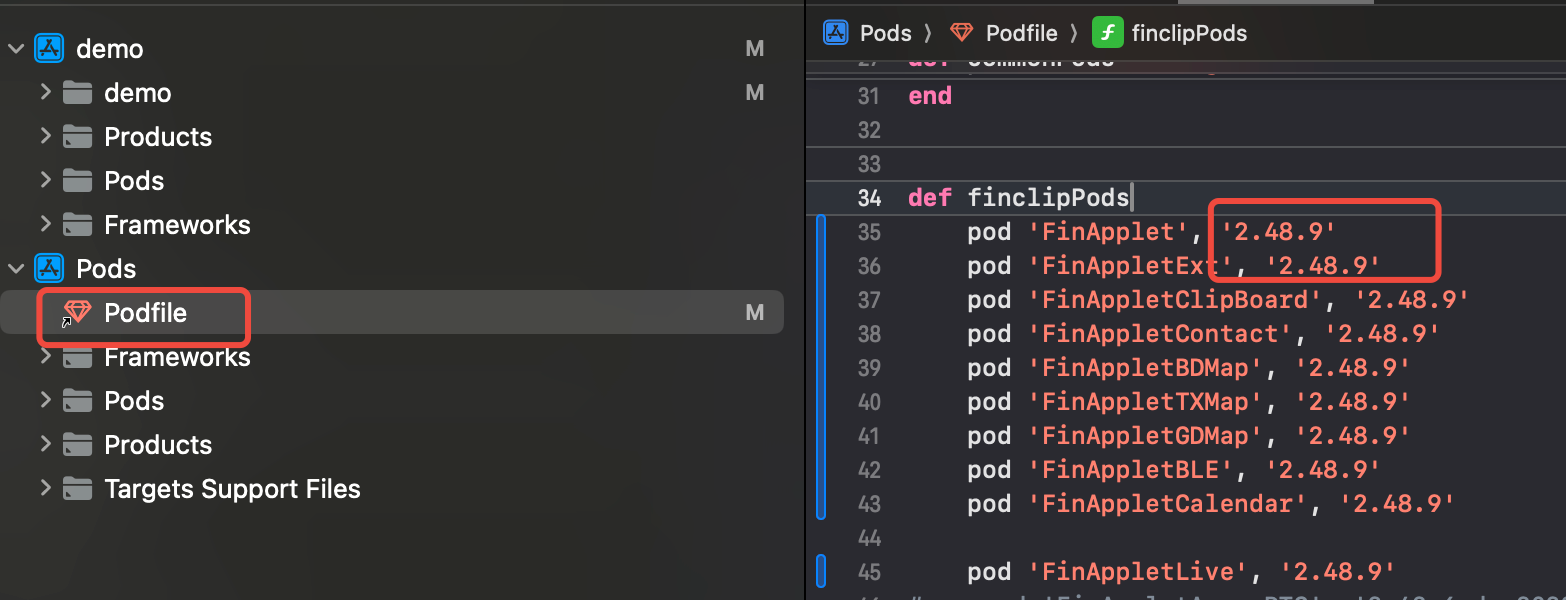Expand the Frameworks folder under the demo project
Image resolution: width=1566 pixels, height=600 pixels.
pos(45,224)
